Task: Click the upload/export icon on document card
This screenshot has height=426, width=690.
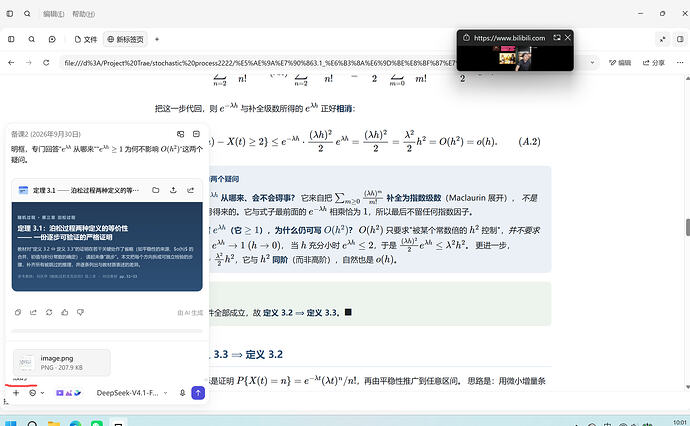Action: pos(173,190)
